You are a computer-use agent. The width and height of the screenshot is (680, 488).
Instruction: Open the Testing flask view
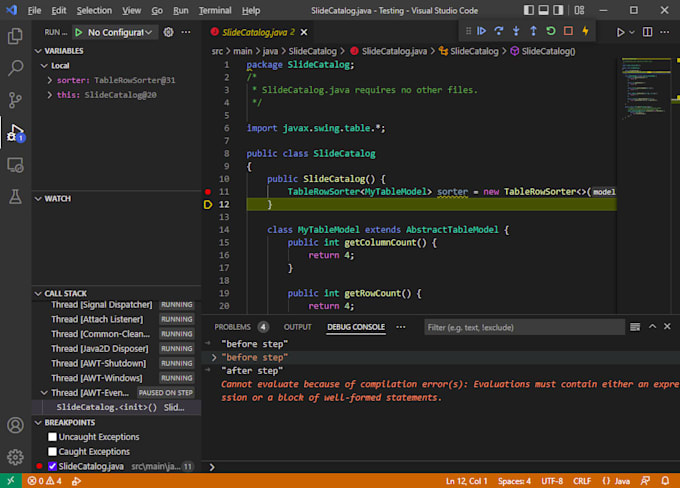[15, 197]
